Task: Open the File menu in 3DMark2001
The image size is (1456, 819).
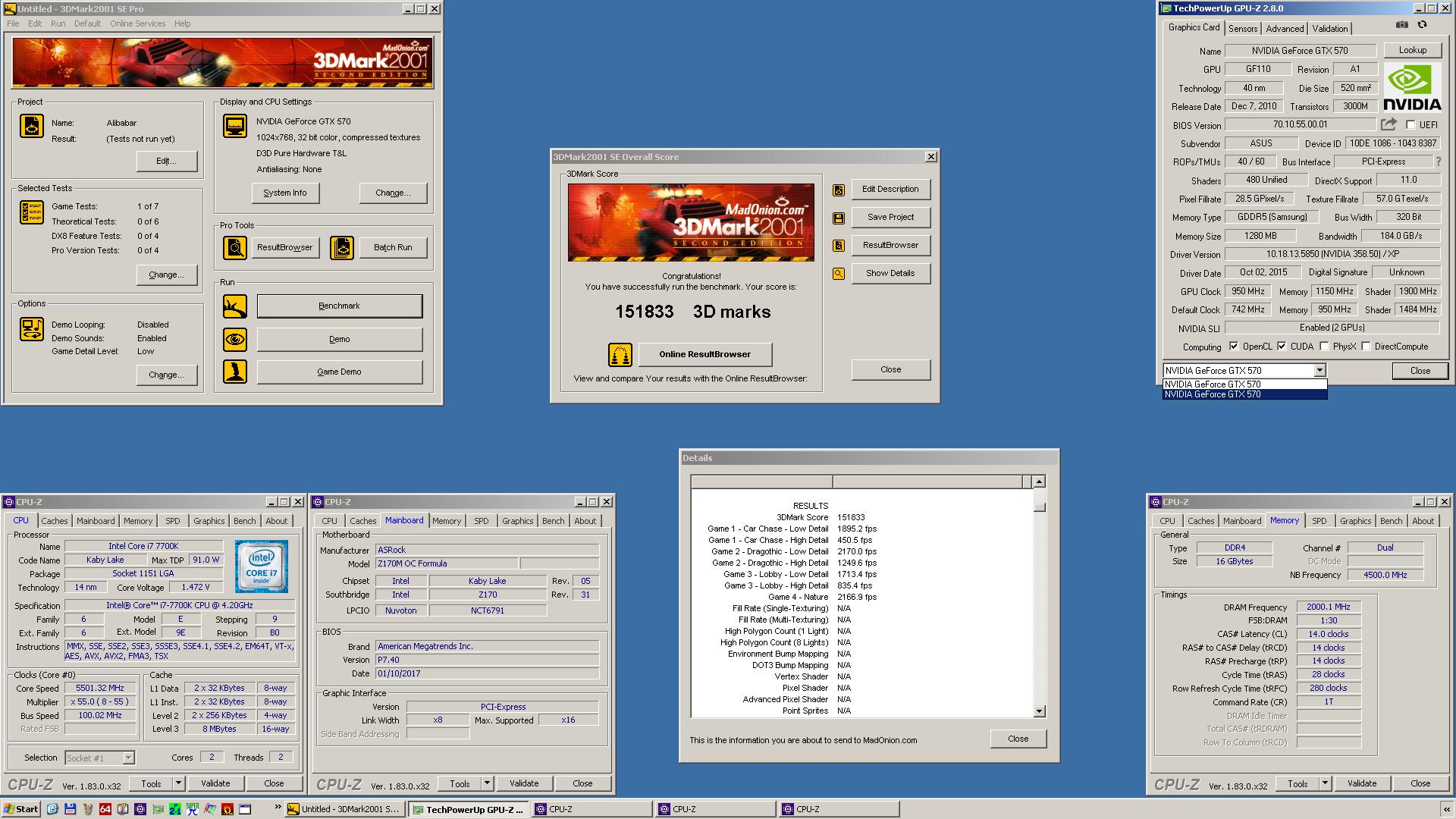Action: tap(13, 24)
